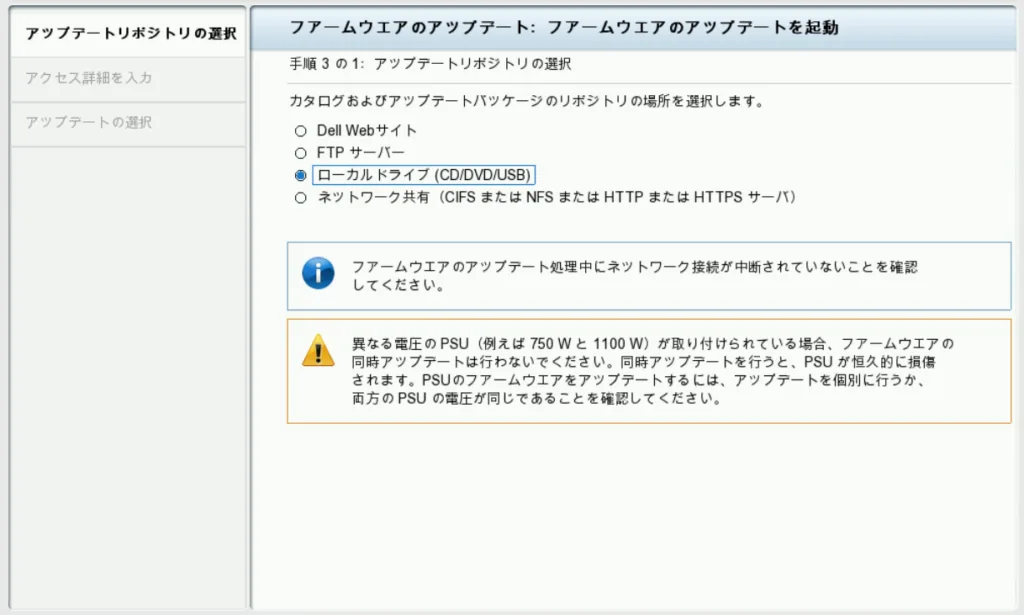Click the empty sidebar area below steps
Viewport: 1024px width, 615px height.
(x=129, y=380)
